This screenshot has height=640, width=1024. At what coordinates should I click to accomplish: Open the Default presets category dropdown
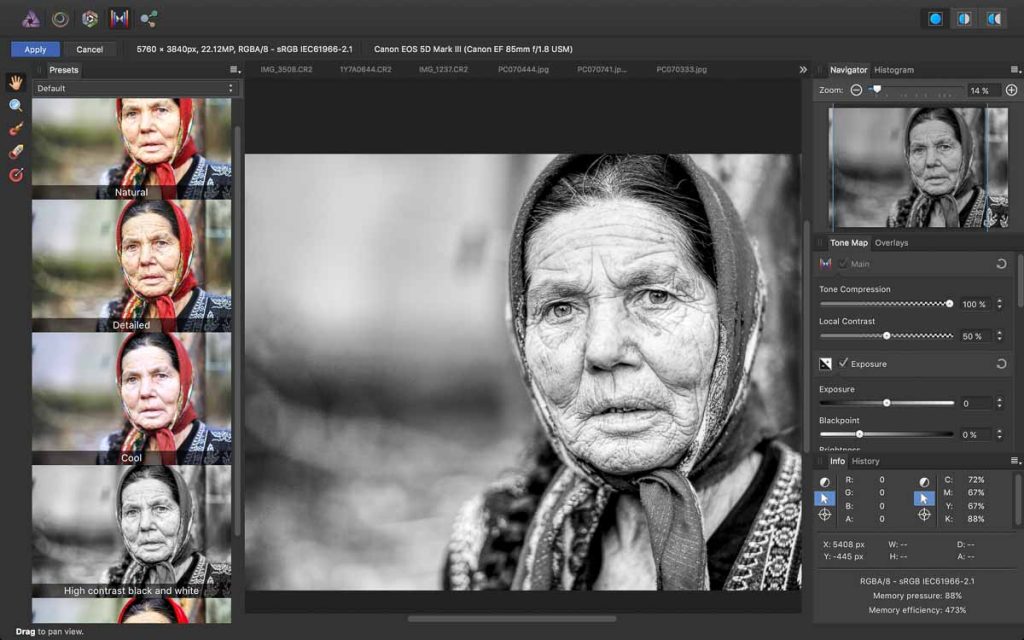[134, 88]
